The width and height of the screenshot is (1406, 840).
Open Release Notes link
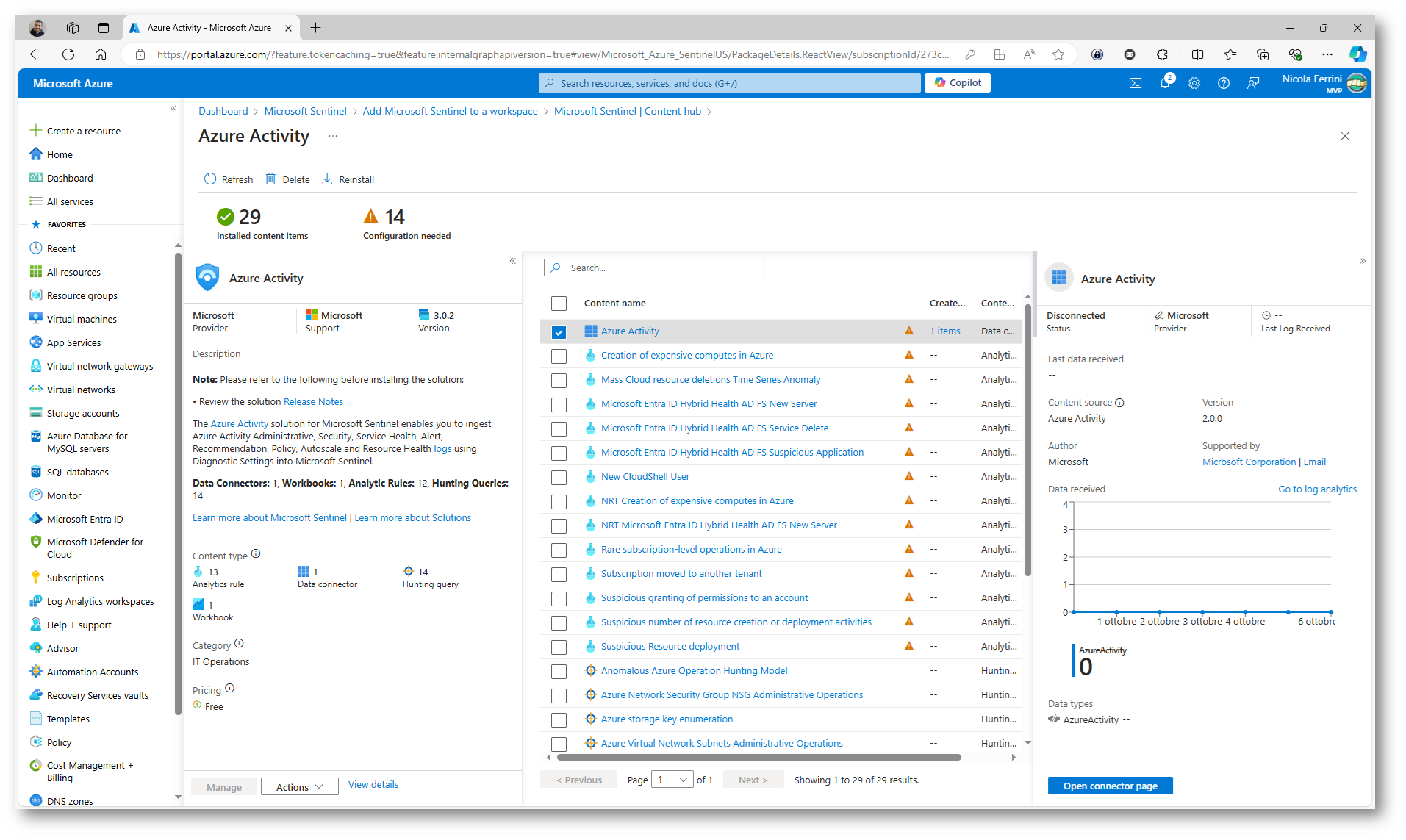click(x=313, y=401)
